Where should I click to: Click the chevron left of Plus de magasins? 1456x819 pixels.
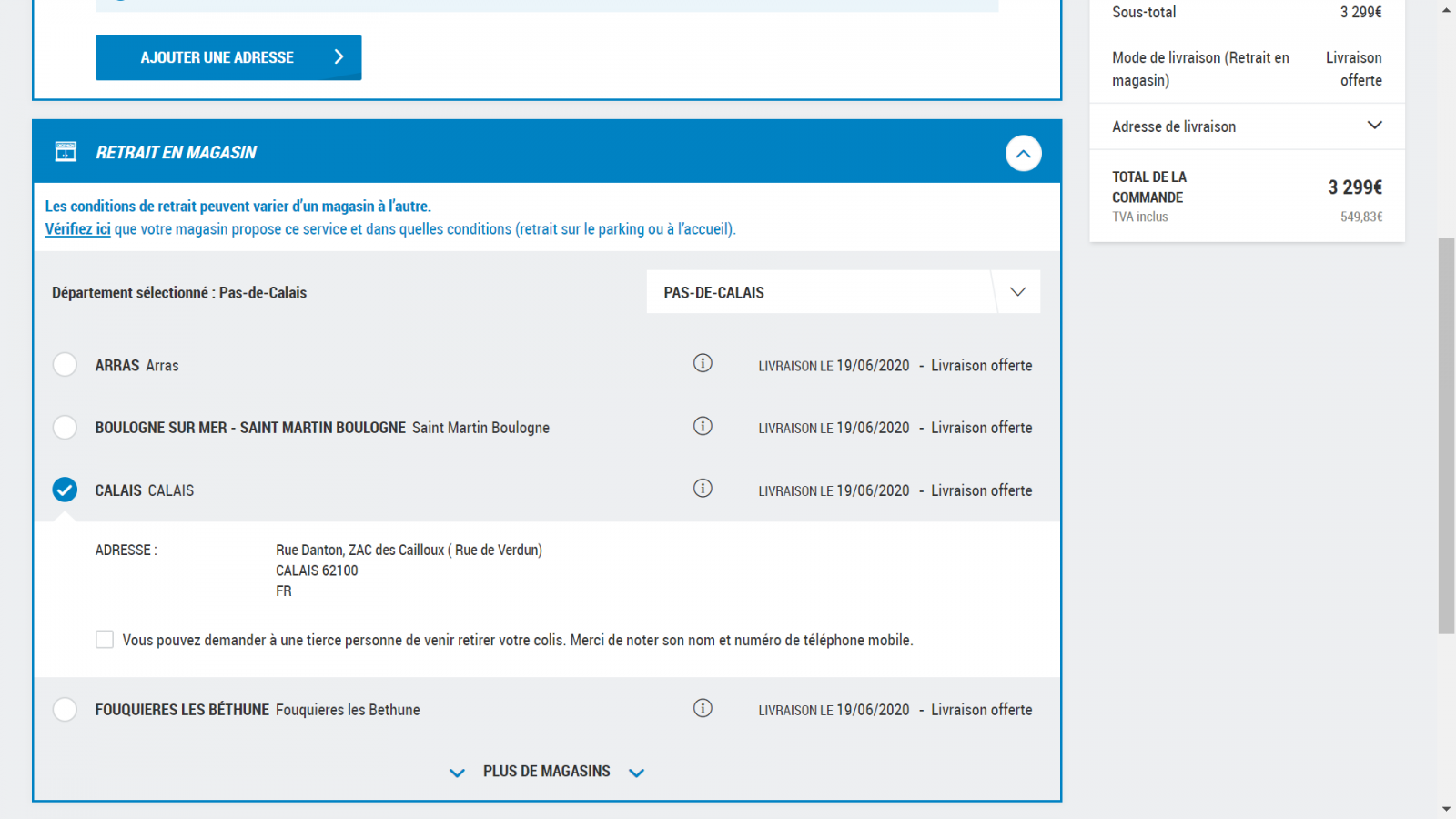click(457, 773)
